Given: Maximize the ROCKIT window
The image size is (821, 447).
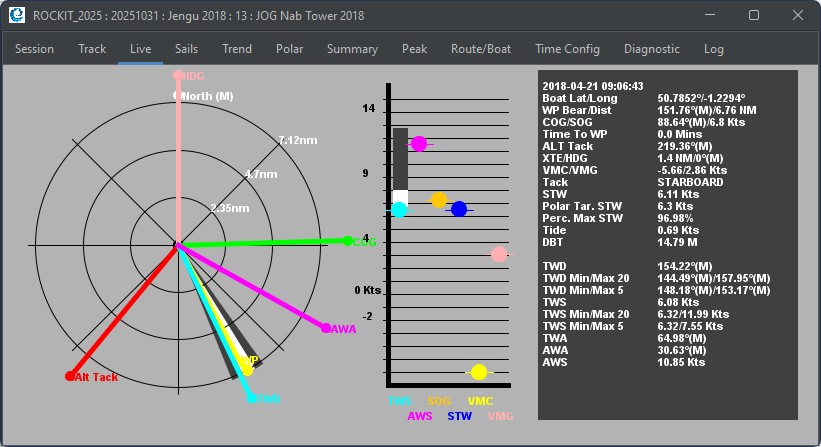Looking at the screenshot, I should (754, 15).
